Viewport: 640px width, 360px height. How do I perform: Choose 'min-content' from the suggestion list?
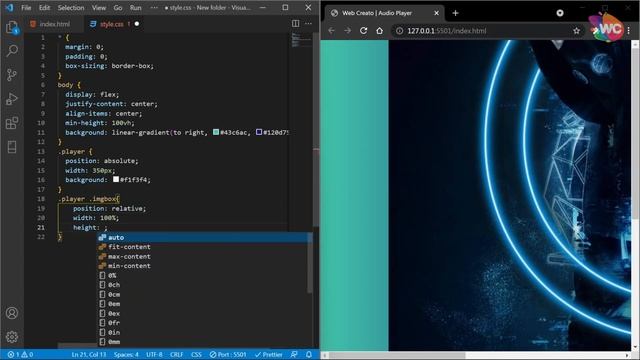[204, 266]
